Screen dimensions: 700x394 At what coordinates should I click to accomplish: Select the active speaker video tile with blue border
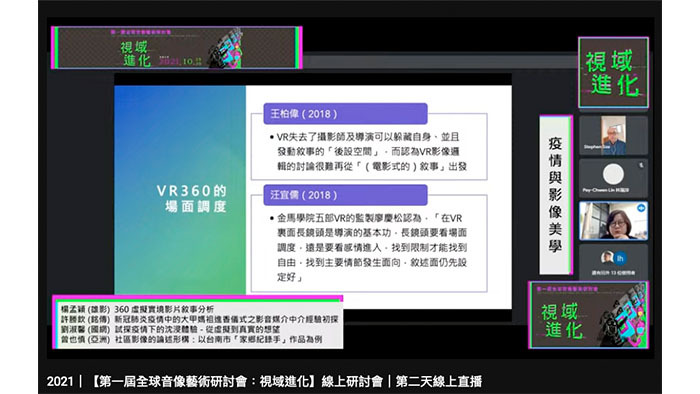click(613, 221)
